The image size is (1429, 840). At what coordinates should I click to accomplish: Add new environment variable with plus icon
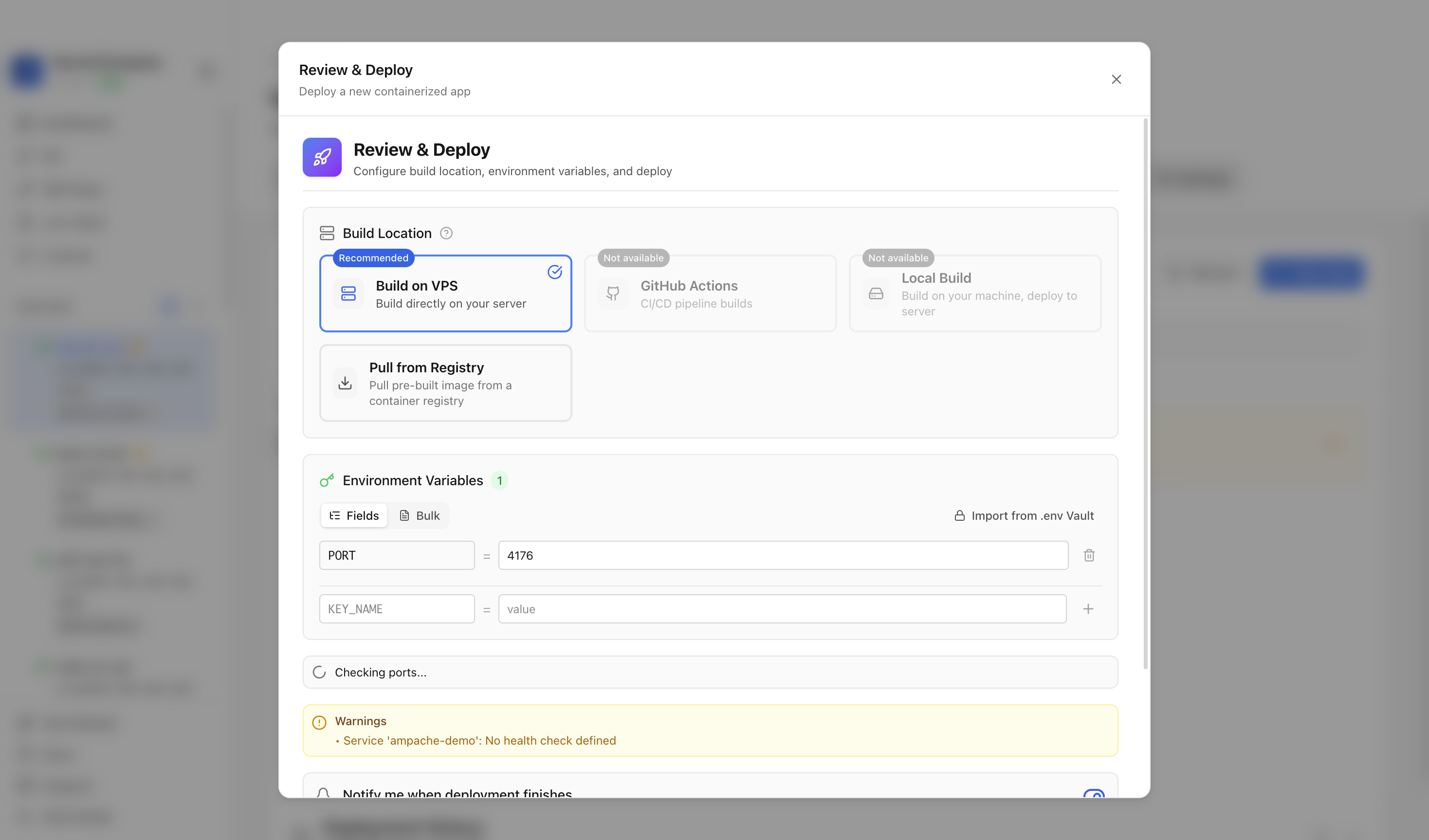pos(1088,609)
